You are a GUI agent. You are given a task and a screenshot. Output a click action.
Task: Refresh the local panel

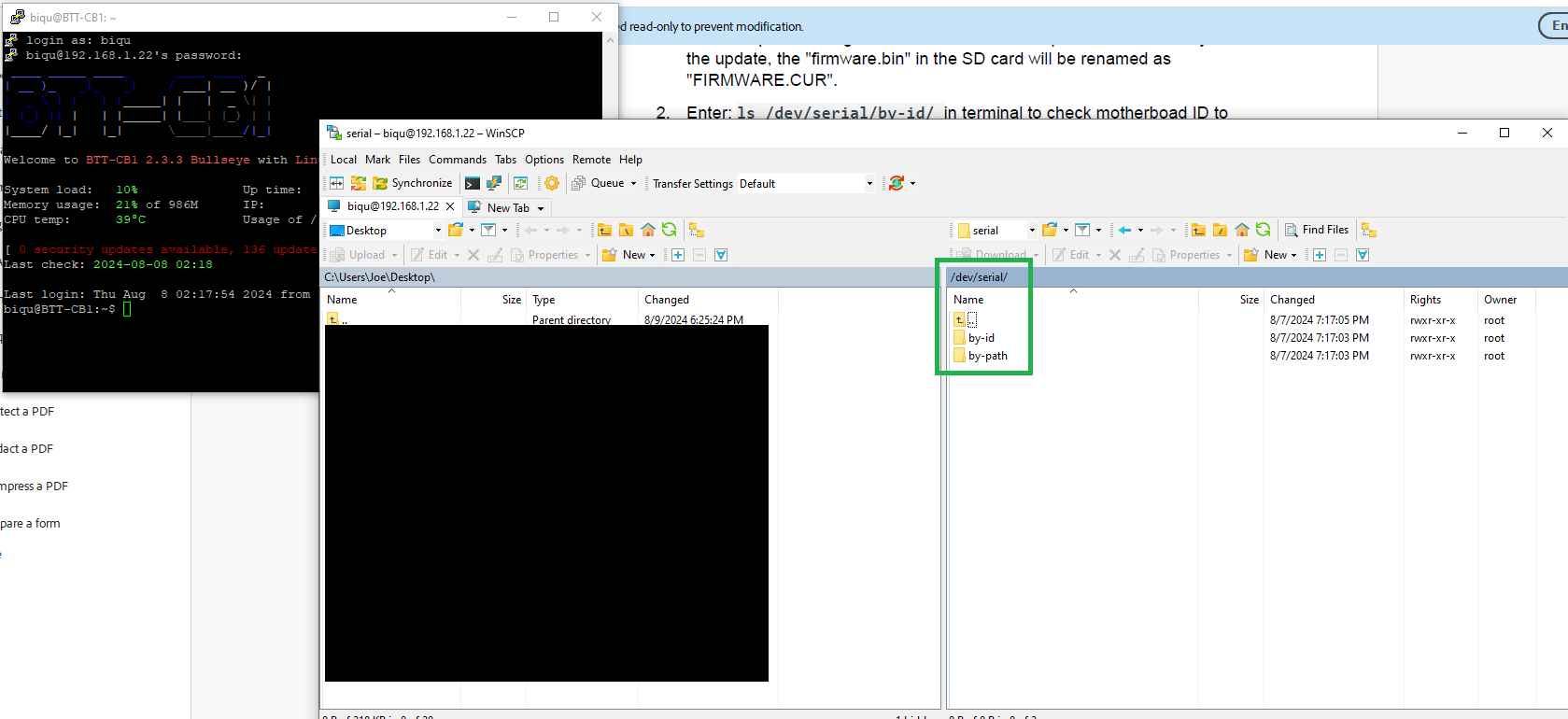tap(670, 230)
